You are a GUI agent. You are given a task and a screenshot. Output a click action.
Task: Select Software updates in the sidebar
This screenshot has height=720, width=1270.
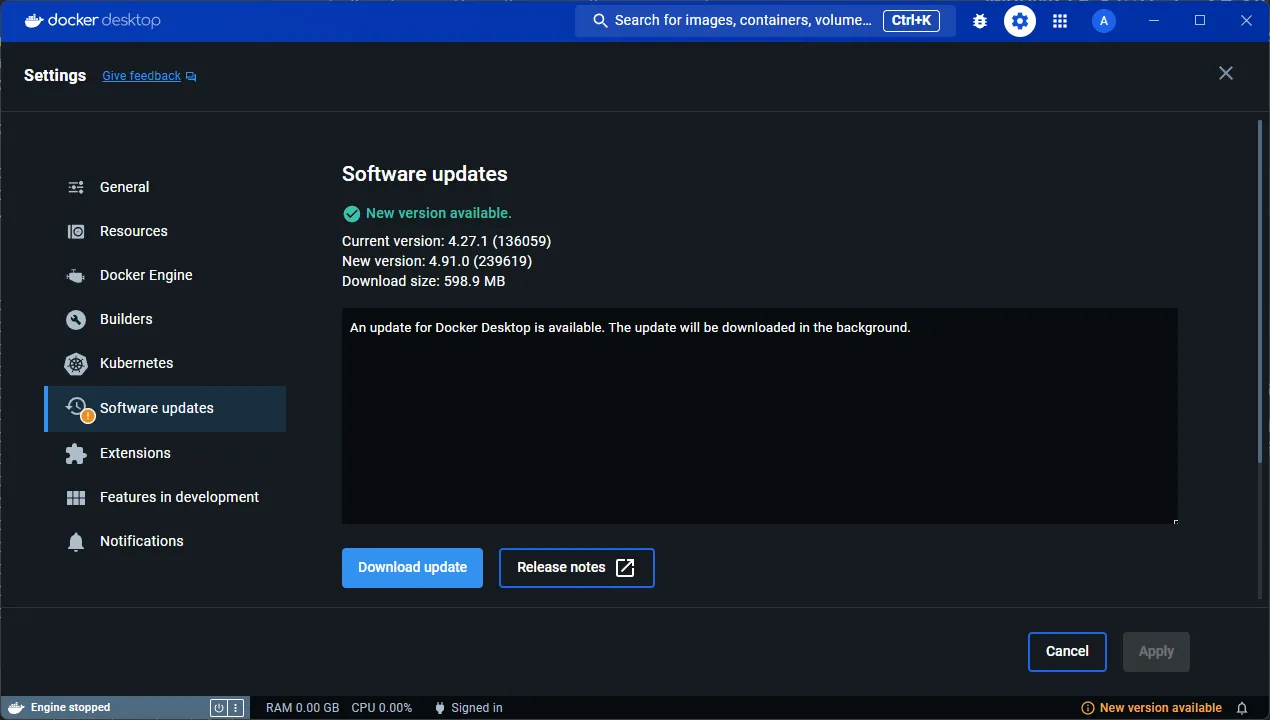[165, 408]
